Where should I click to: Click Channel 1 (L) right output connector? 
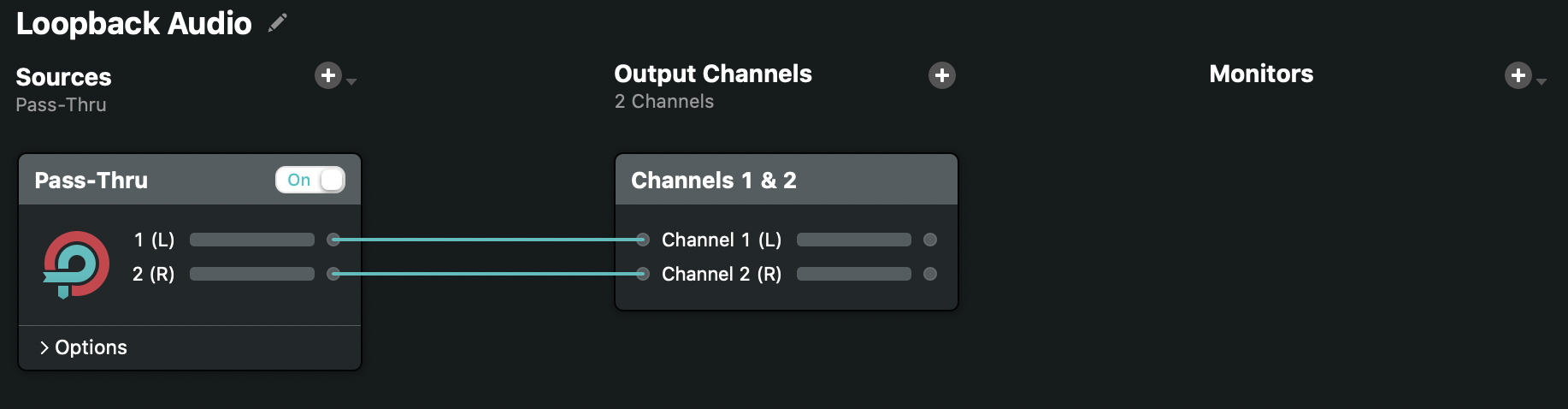click(x=930, y=240)
